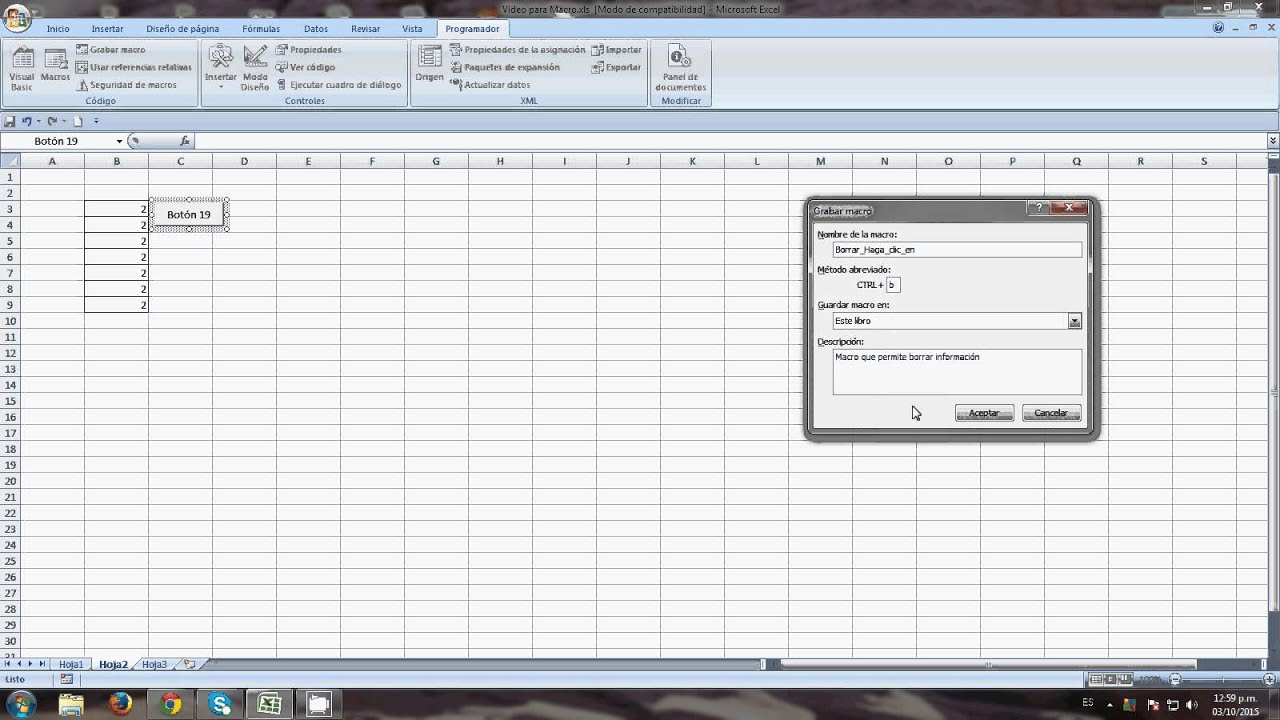Open the Guardar macro en dropdown

1074,320
